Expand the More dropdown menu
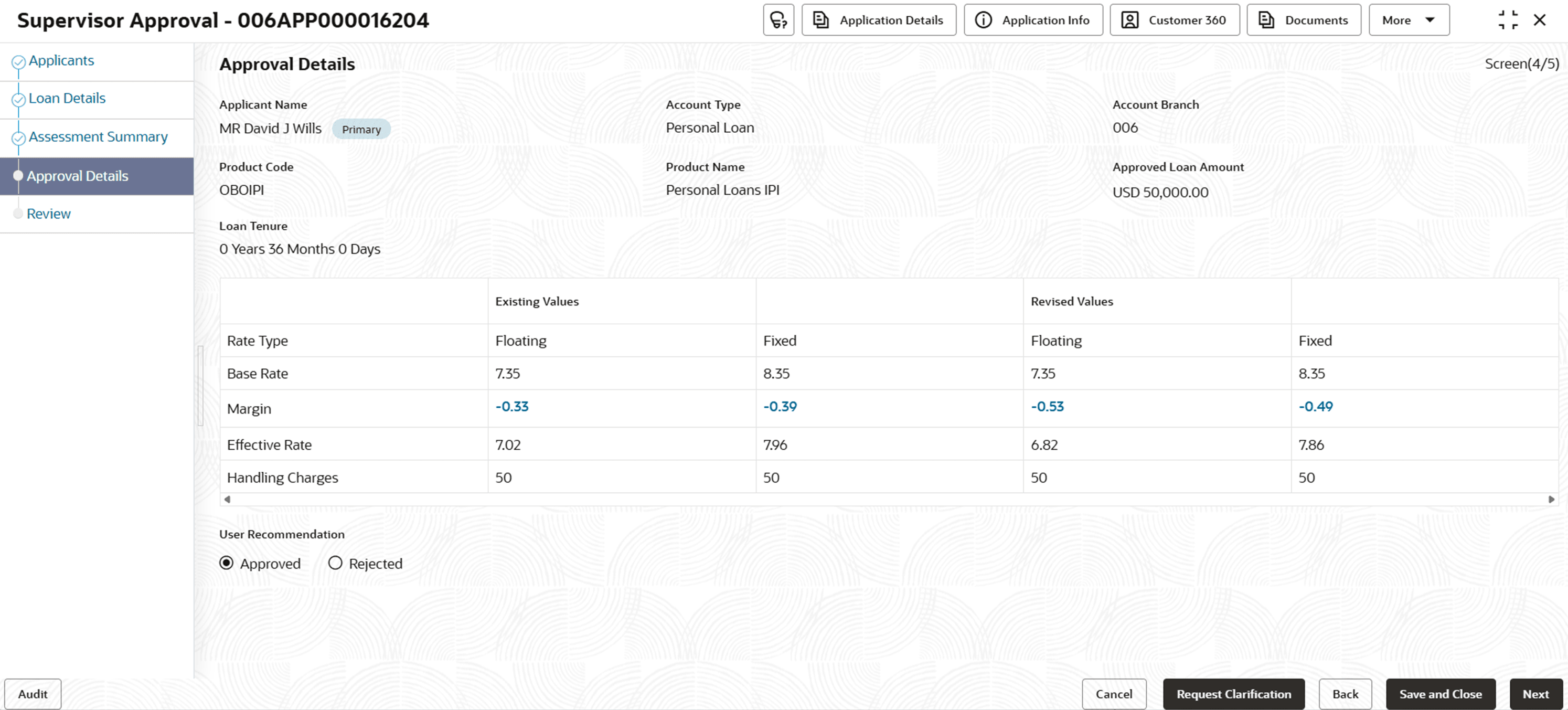Viewport: 1568px width, 710px height. pos(1409,20)
